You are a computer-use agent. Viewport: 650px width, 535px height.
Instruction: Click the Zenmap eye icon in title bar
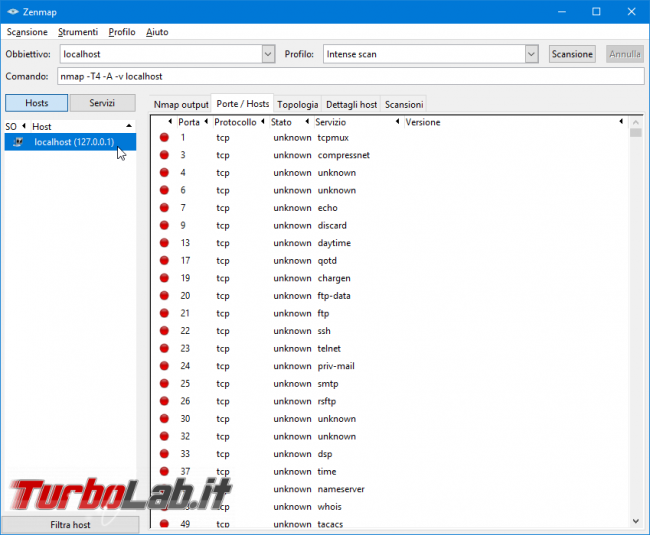[x=13, y=12]
